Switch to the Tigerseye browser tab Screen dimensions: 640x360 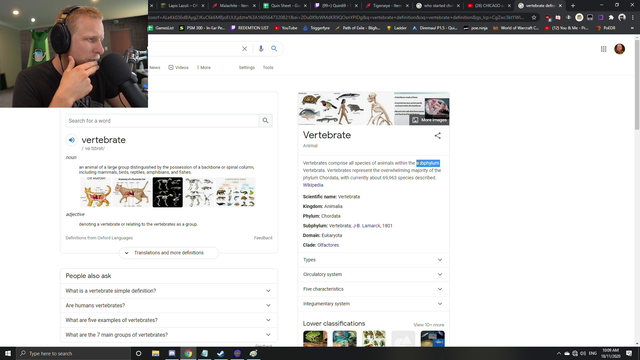tap(387, 6)
